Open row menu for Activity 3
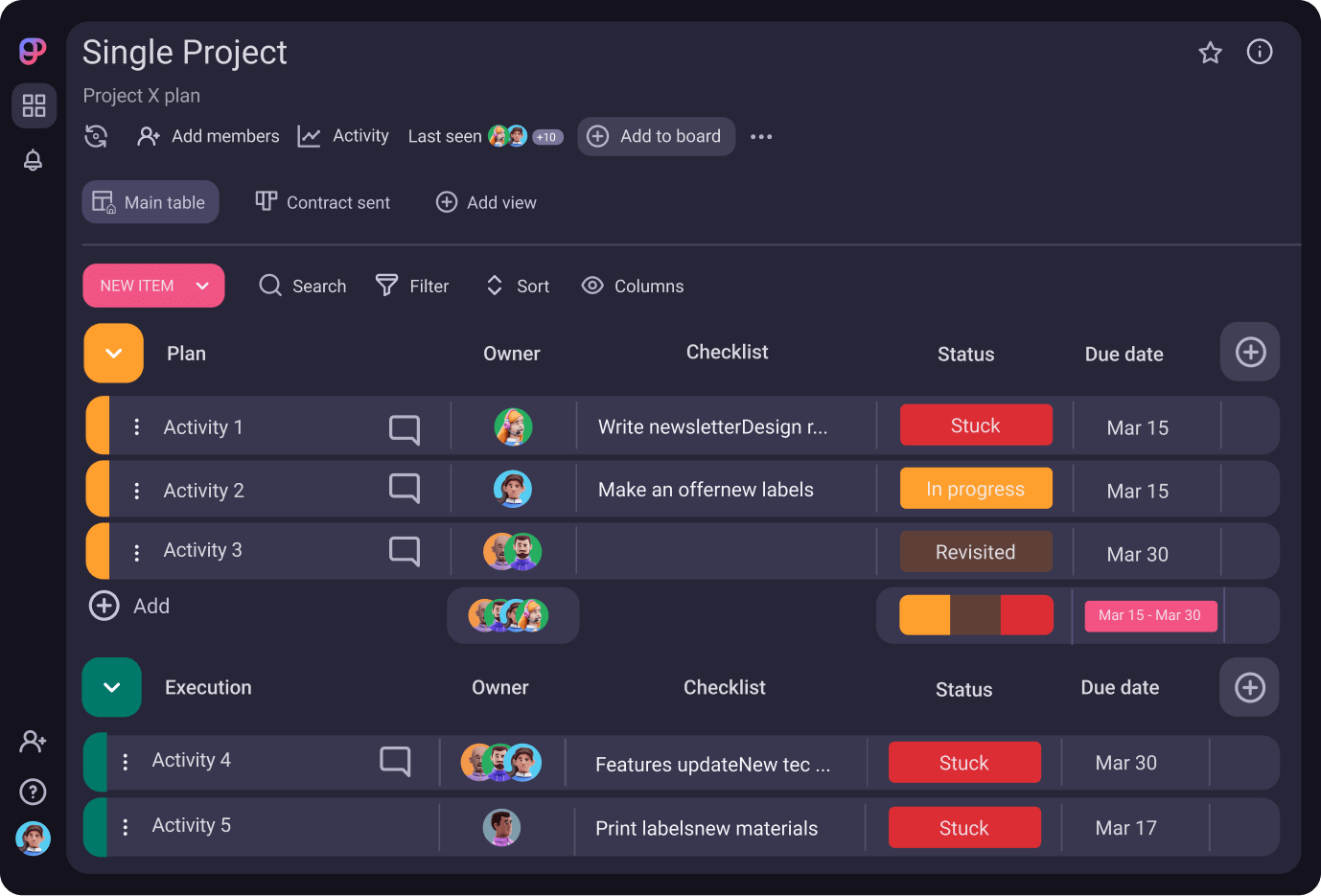Screen dimensions: 1321x896 tap(137, 553)
